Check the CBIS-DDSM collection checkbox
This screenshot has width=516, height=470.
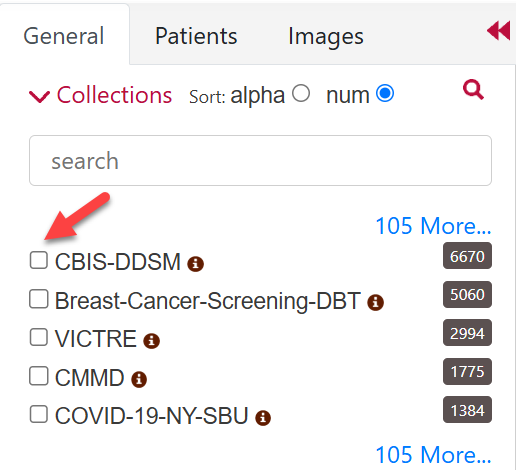[39, 260]
